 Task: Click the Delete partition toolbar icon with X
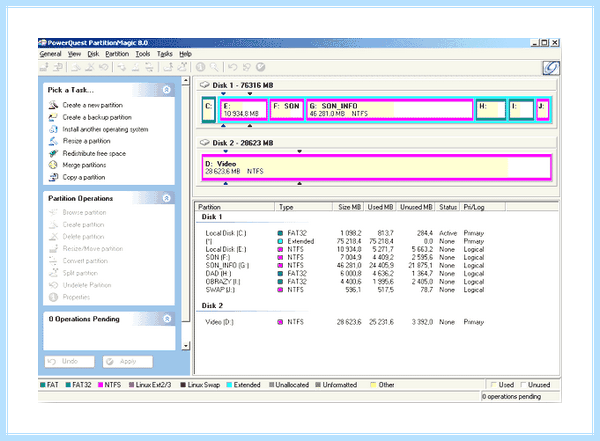90,67
